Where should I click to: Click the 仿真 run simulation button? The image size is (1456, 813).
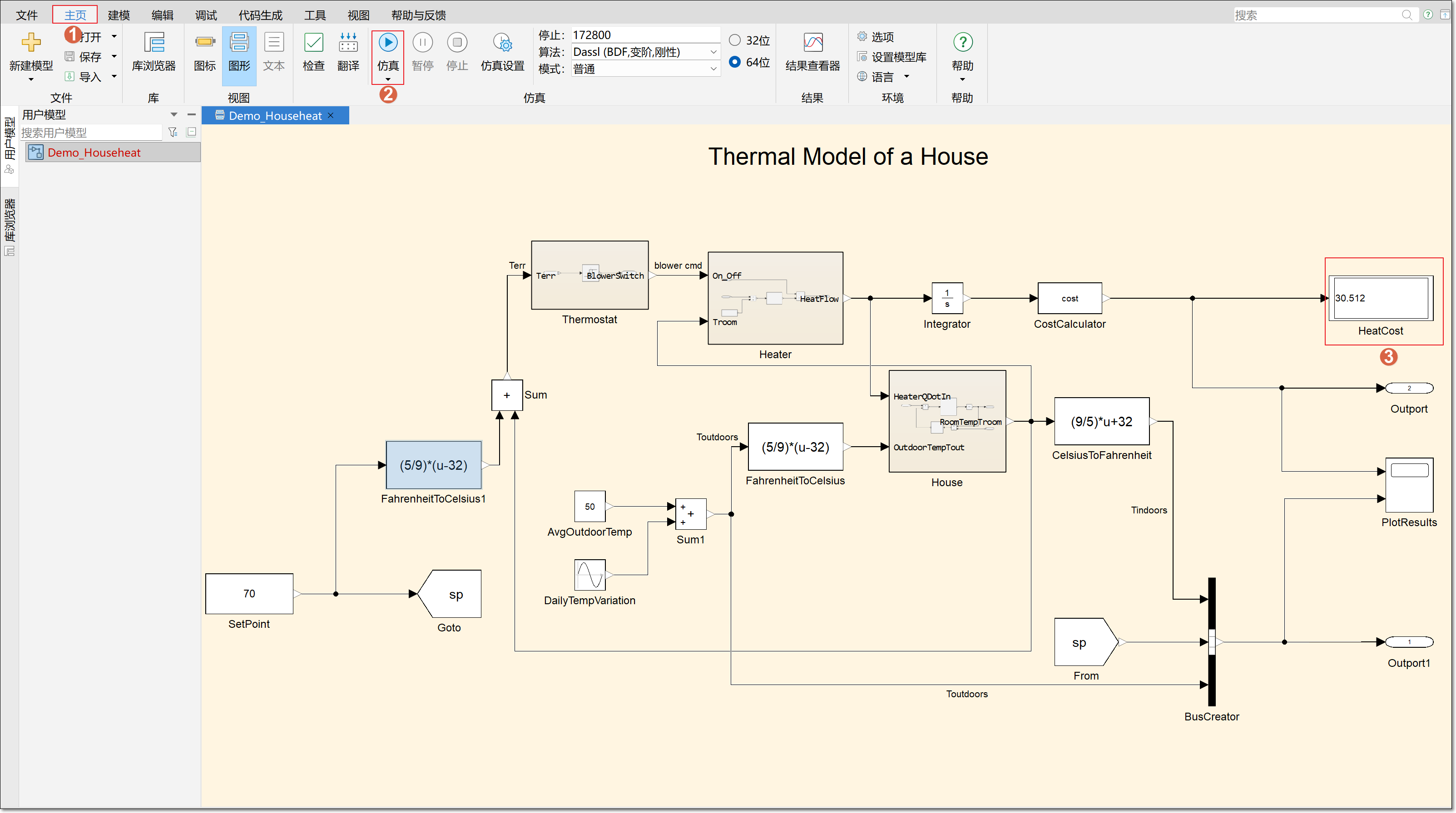(388, 43)
